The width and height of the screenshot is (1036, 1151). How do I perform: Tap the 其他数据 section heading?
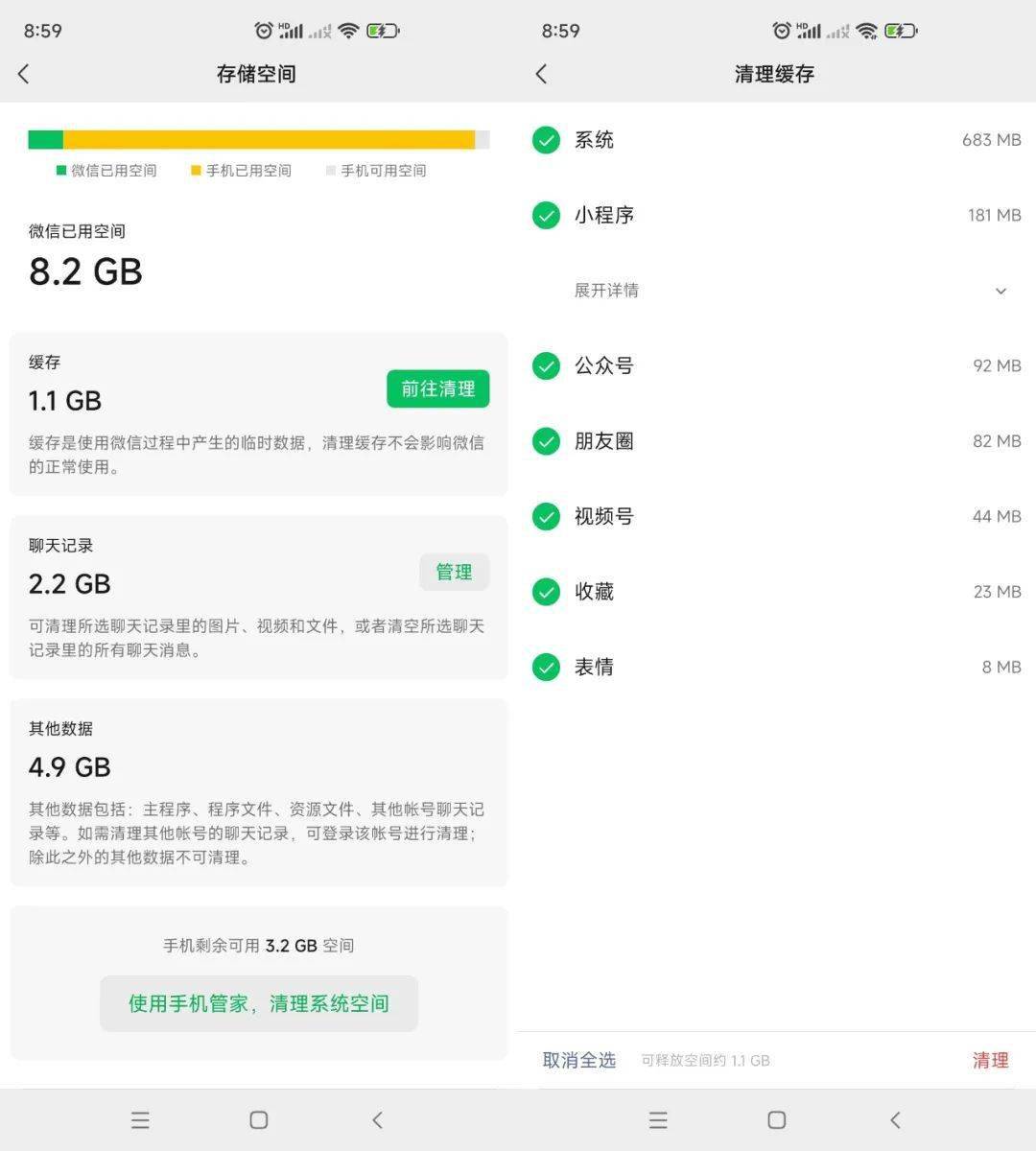[61, 729]
